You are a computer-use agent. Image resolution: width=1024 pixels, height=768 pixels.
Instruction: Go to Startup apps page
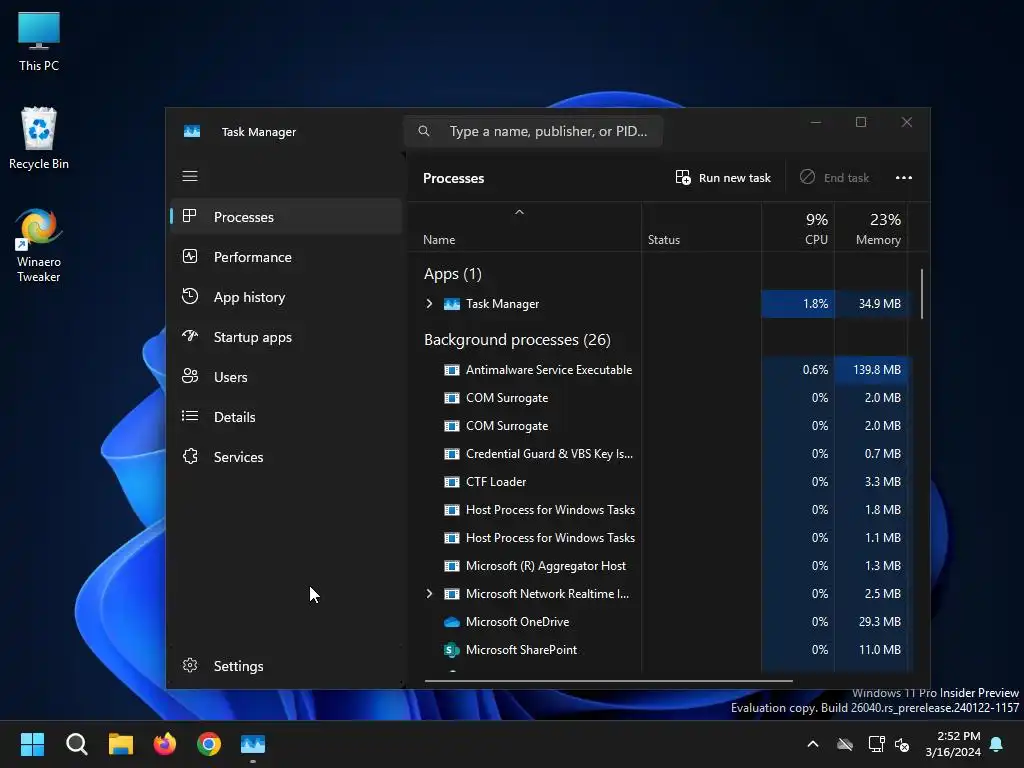click(x=286, y=337)
